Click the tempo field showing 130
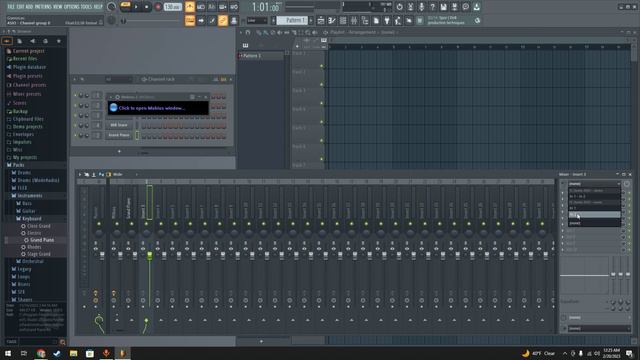 coord(172,7)
